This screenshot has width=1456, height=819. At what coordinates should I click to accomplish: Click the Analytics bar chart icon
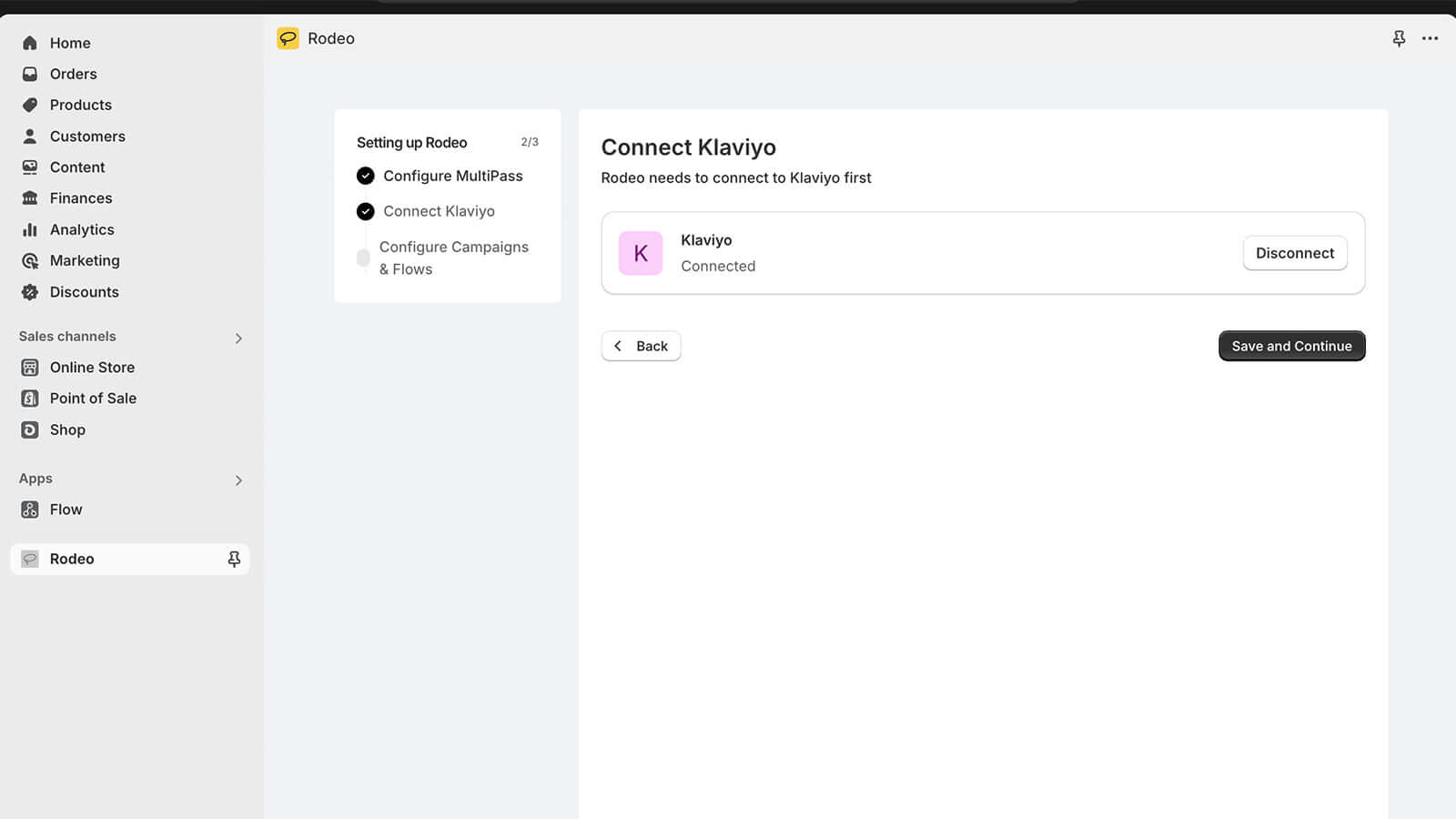click(x=30, y=229)
